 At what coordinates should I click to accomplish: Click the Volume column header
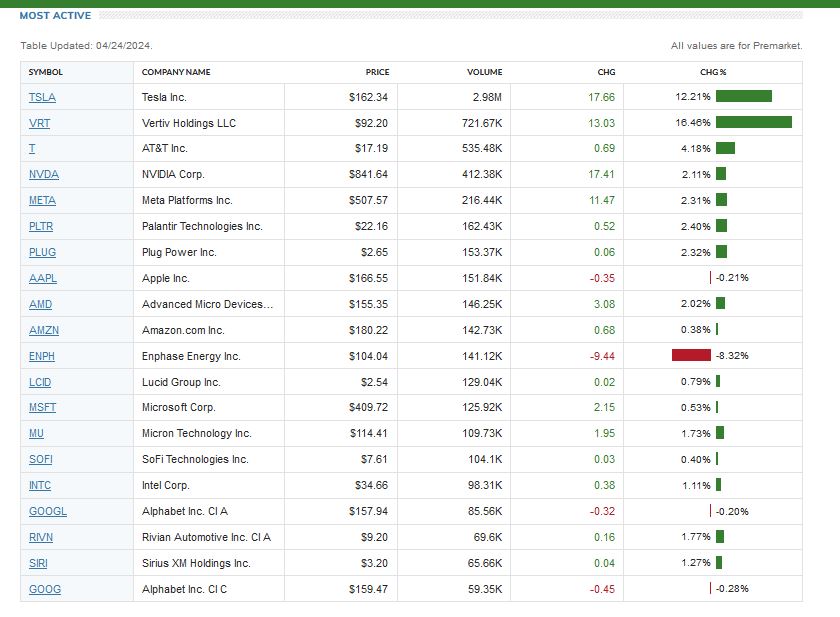point(485,72)
